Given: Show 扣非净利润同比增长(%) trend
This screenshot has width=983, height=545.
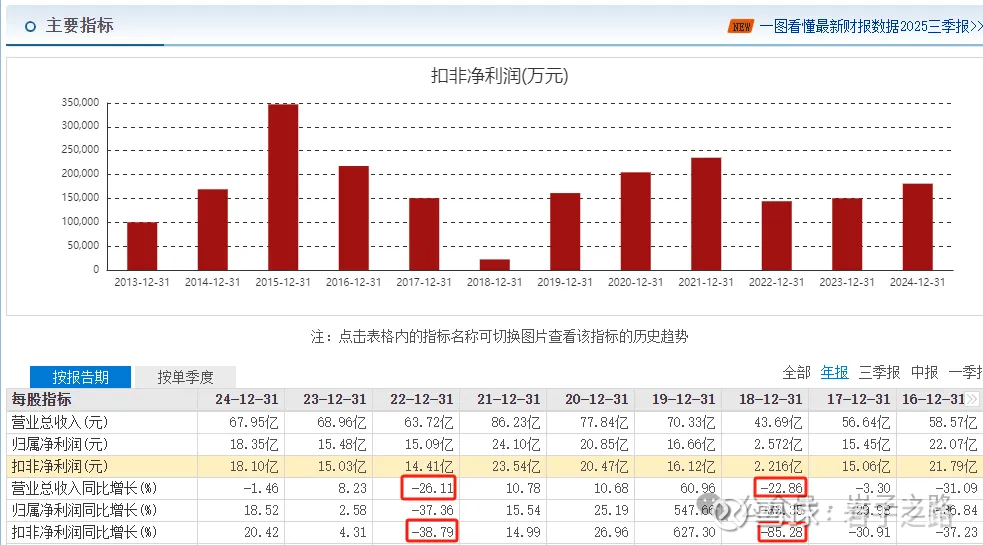Looking at the screenshot, I should [84, 532].
